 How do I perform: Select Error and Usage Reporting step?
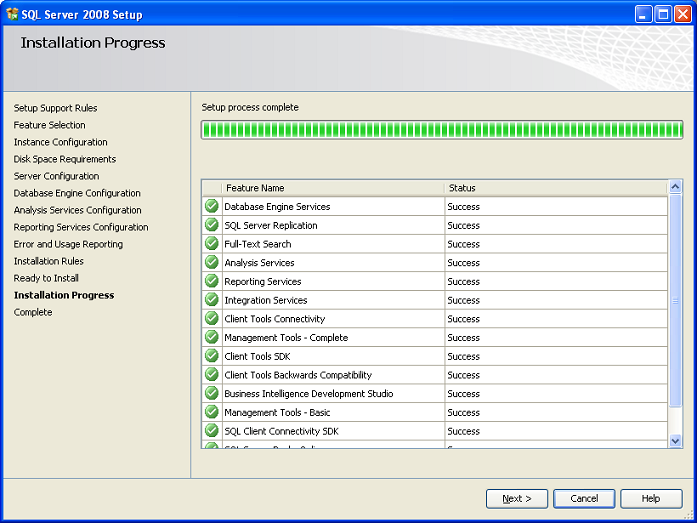pyautogui.click(x=68, y=244)
